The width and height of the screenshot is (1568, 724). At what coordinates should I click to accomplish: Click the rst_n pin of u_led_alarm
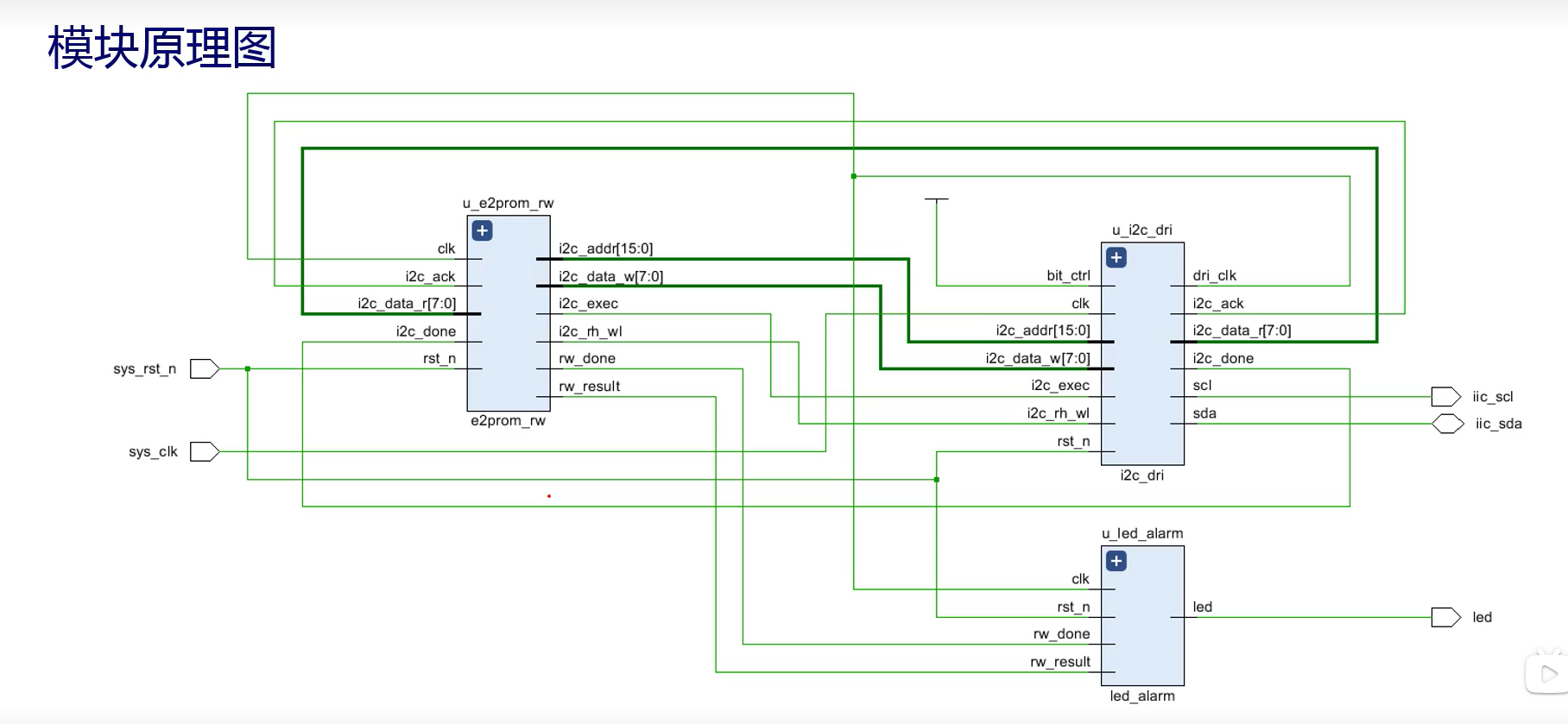click(x=1073, y=608)
